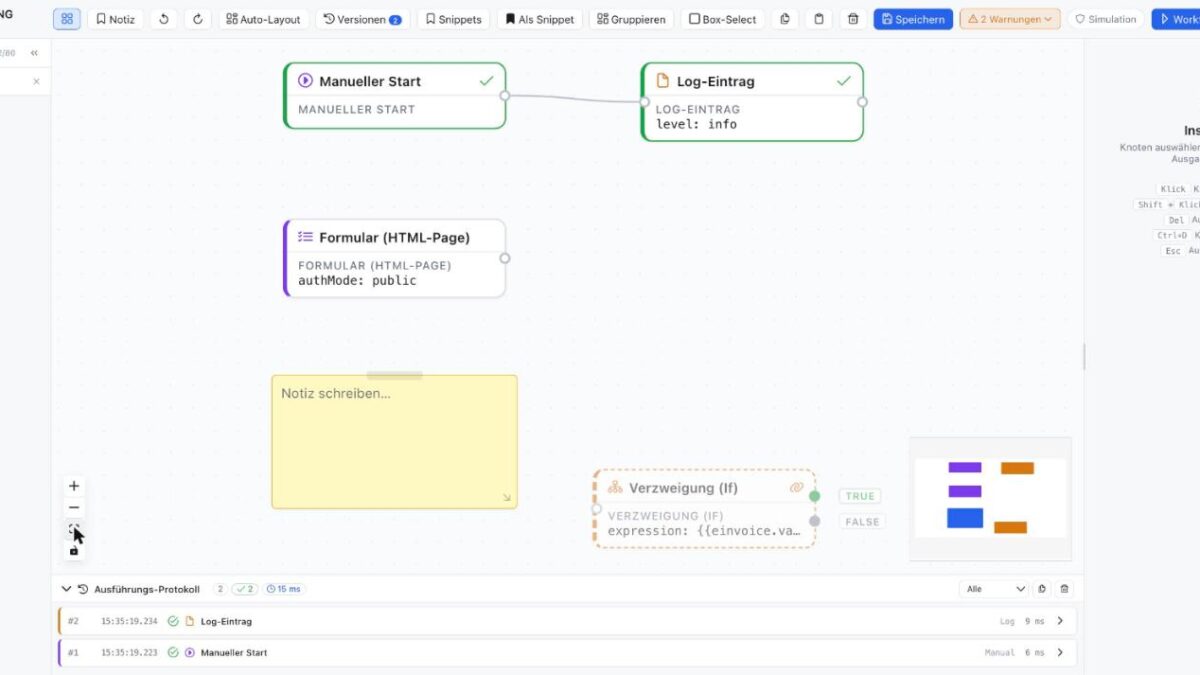Click the success count badge showing 2
The height and width of the screenshot is (675, 1200).
[x=245, y=589]
